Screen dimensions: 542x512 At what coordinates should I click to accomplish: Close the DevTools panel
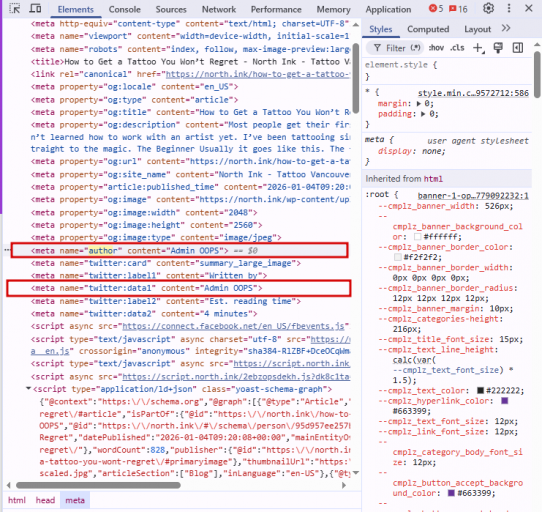click(529, 8)
